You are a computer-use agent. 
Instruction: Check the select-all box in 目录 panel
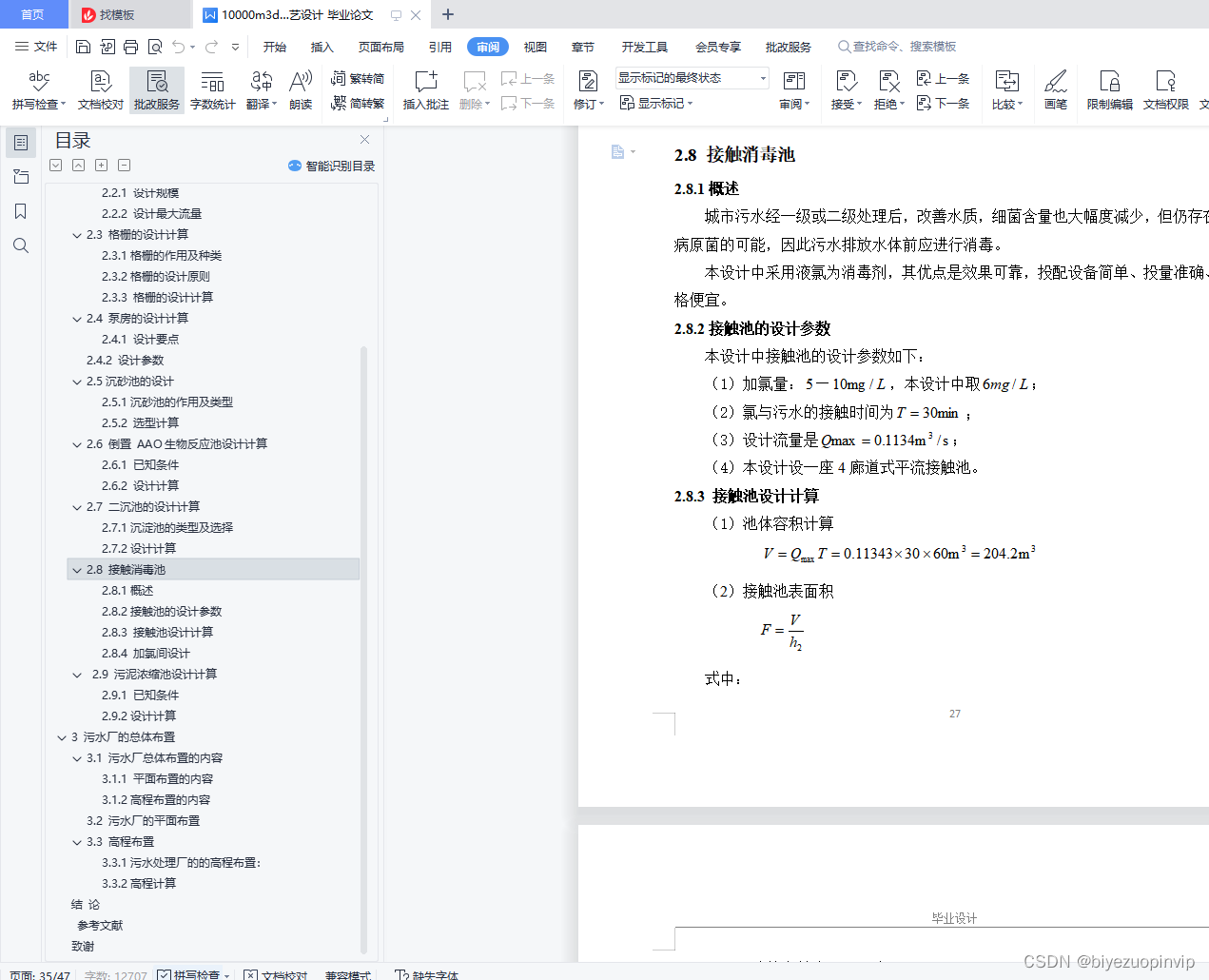coord(55,165)
